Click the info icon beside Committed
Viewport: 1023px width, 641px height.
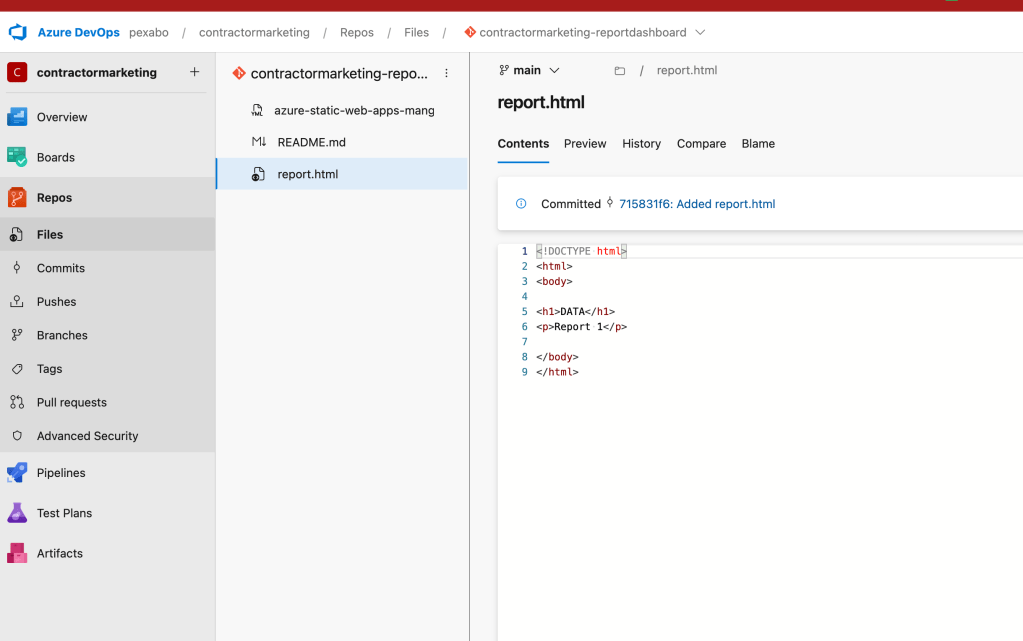(521, 204)
